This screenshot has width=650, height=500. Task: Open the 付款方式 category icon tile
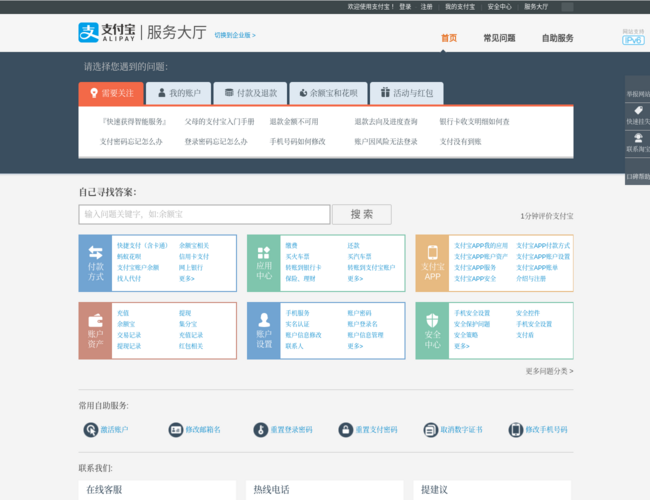click(95, 263)
